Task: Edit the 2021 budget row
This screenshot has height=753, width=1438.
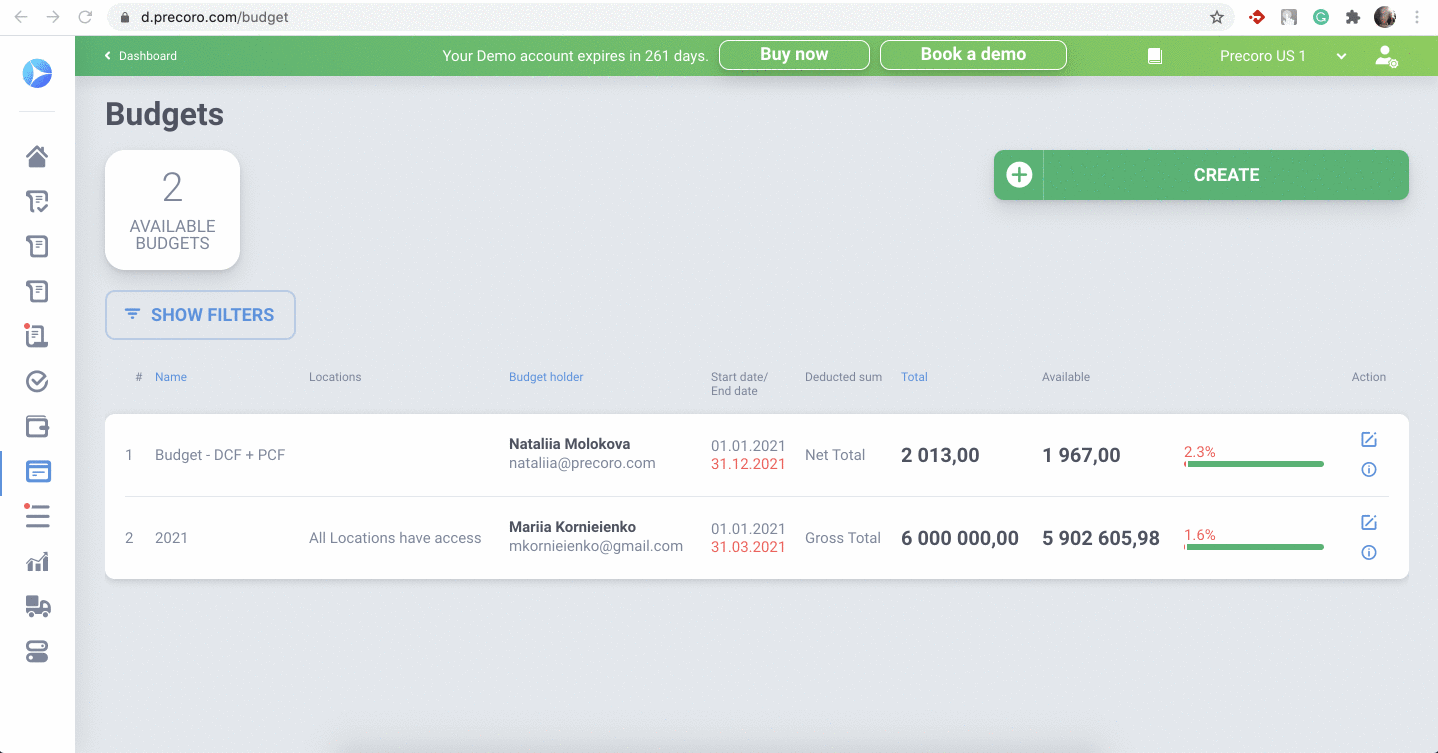Action: [x=1369, y=522]
